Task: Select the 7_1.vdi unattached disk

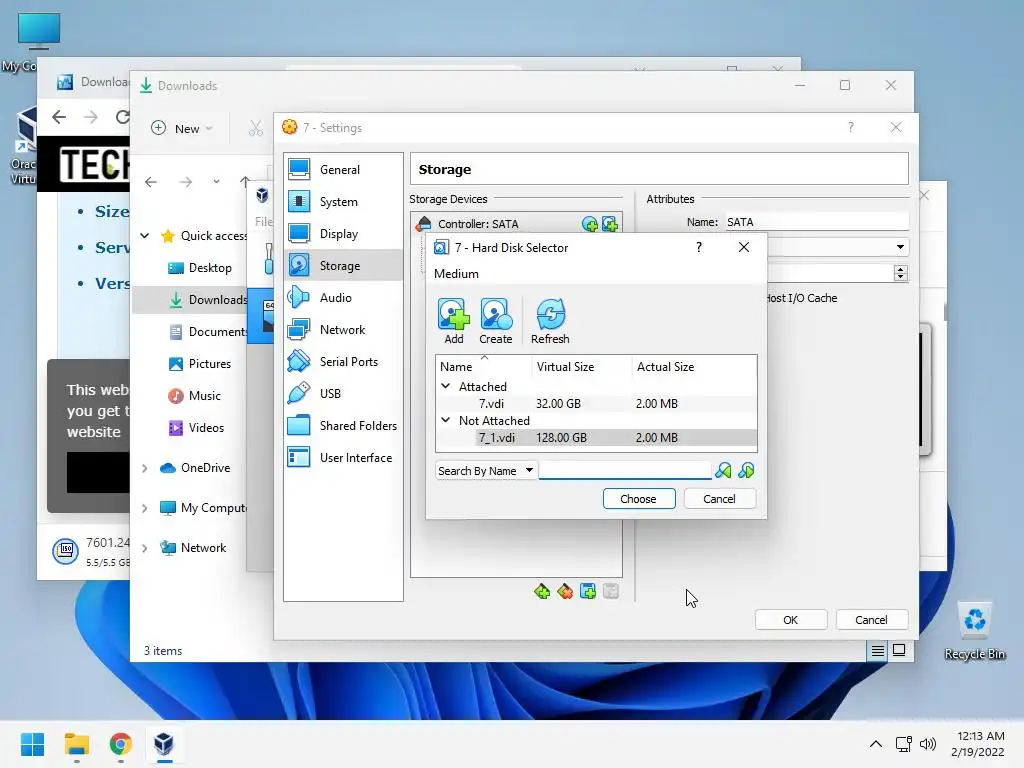Action: pyautogui.click(x=596, y=438)
